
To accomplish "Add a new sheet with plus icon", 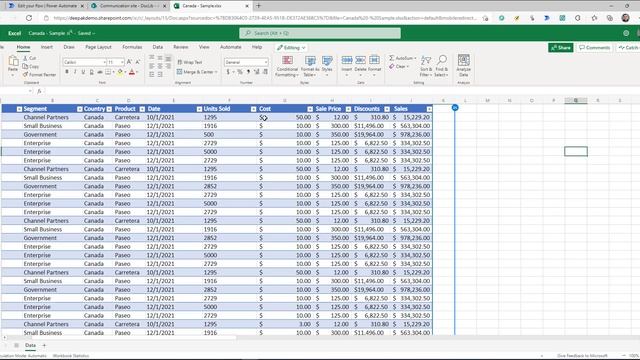I will pos(44,345).
